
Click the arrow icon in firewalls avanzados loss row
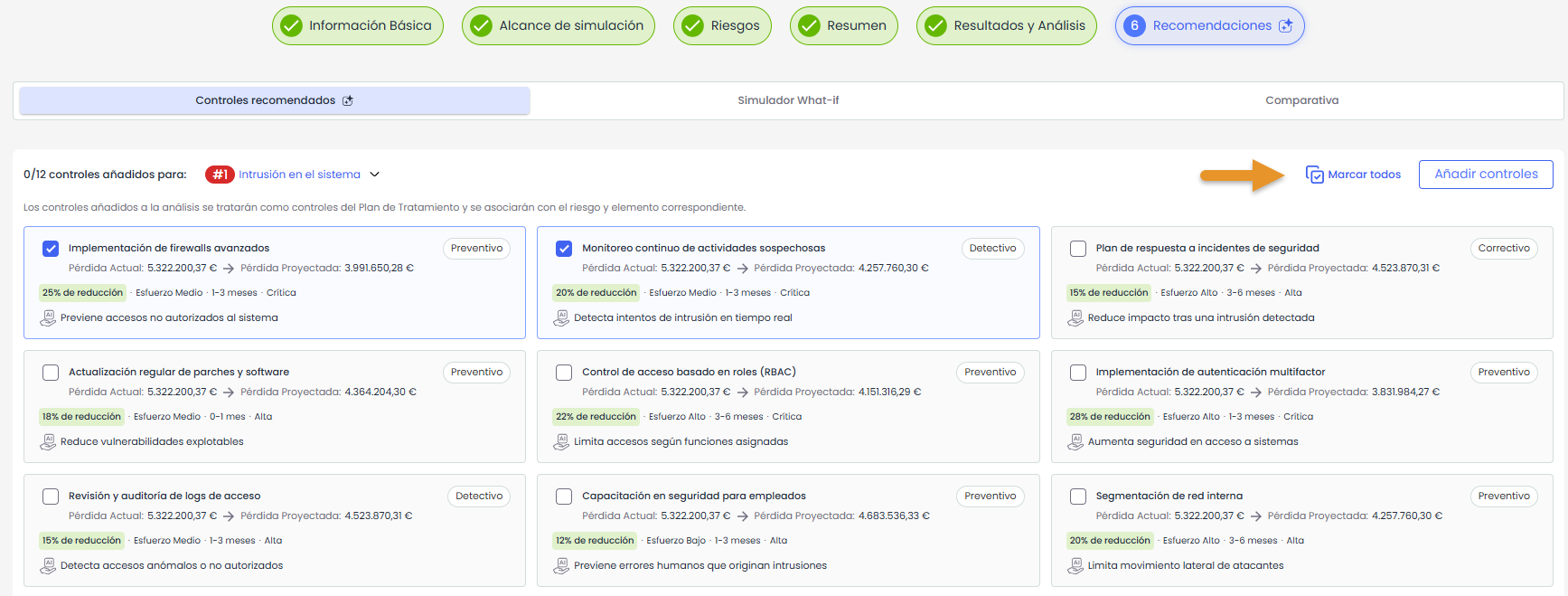pos(229,269)
